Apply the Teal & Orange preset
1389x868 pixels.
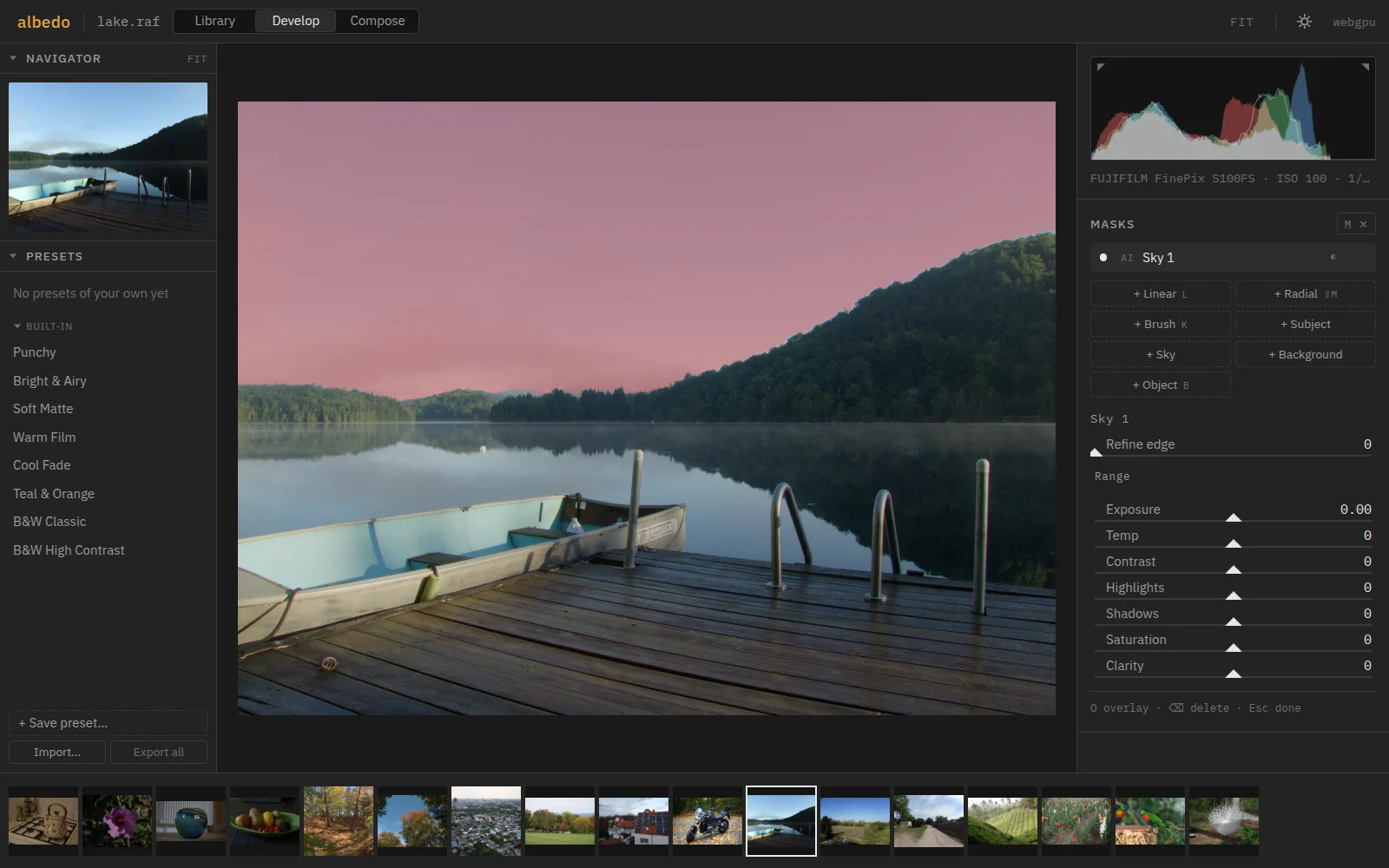(x=54, y=494)
